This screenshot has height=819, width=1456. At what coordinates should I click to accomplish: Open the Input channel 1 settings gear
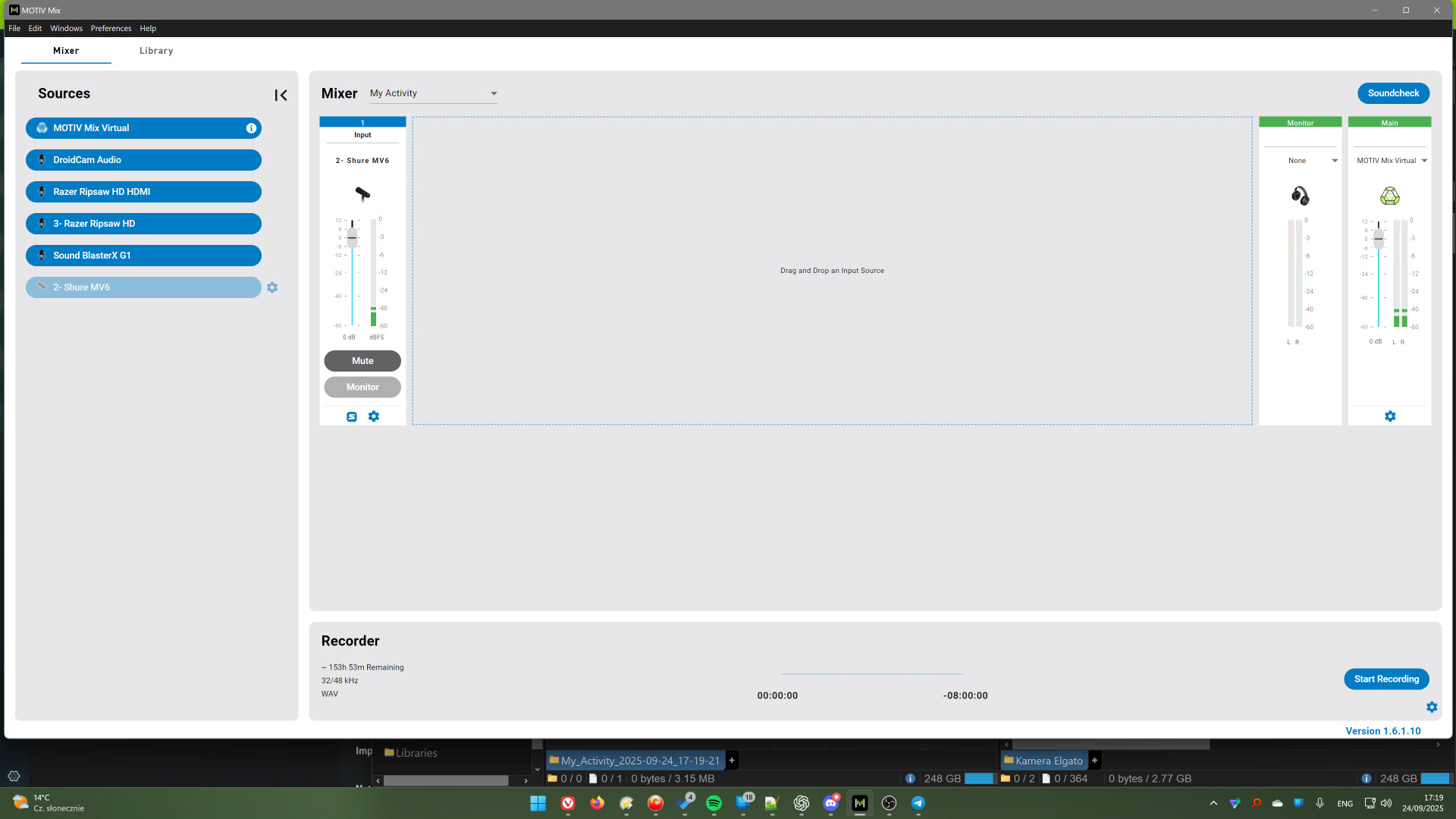click(x=374, y=416)
